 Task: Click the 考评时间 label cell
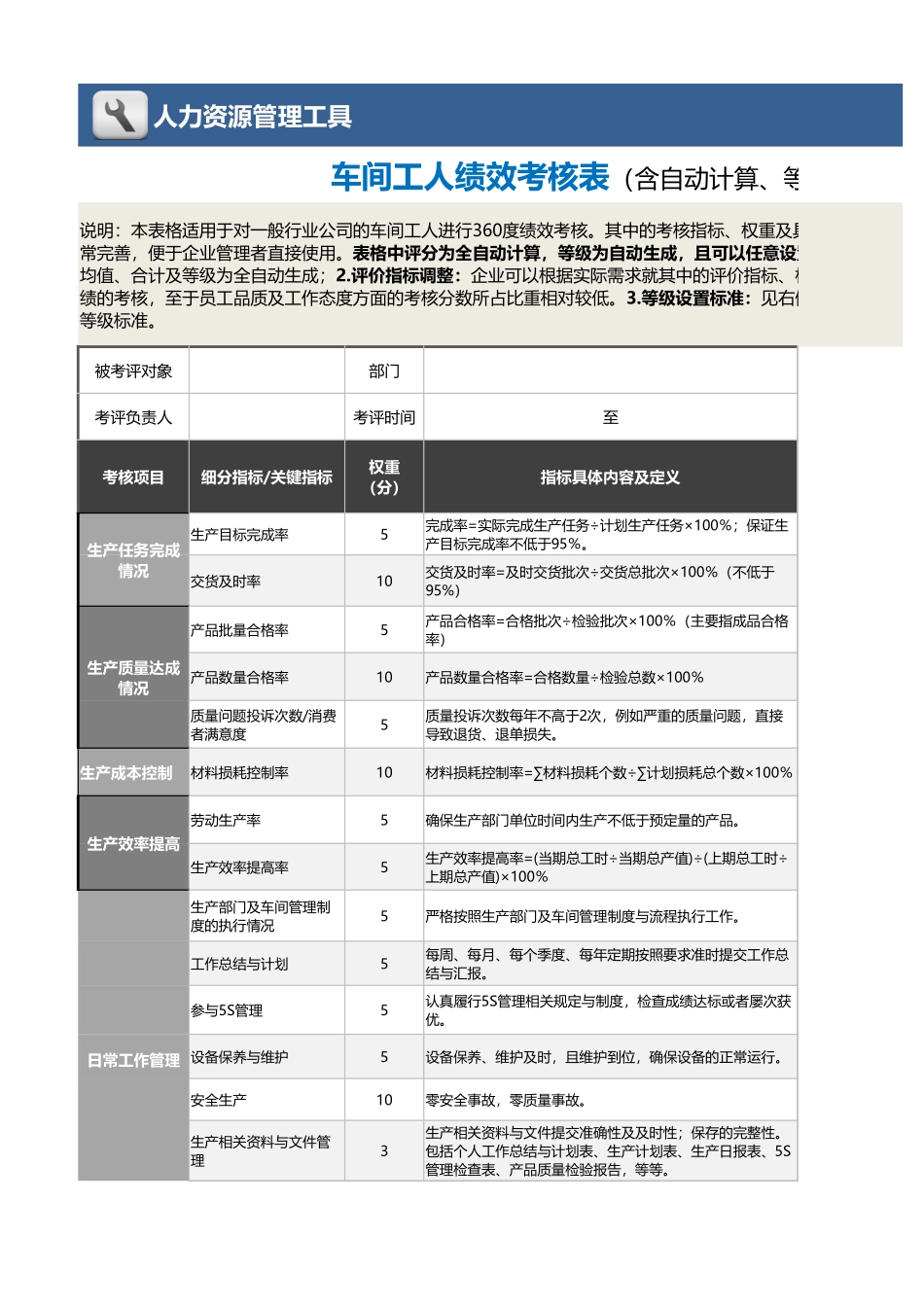[384, 417]
